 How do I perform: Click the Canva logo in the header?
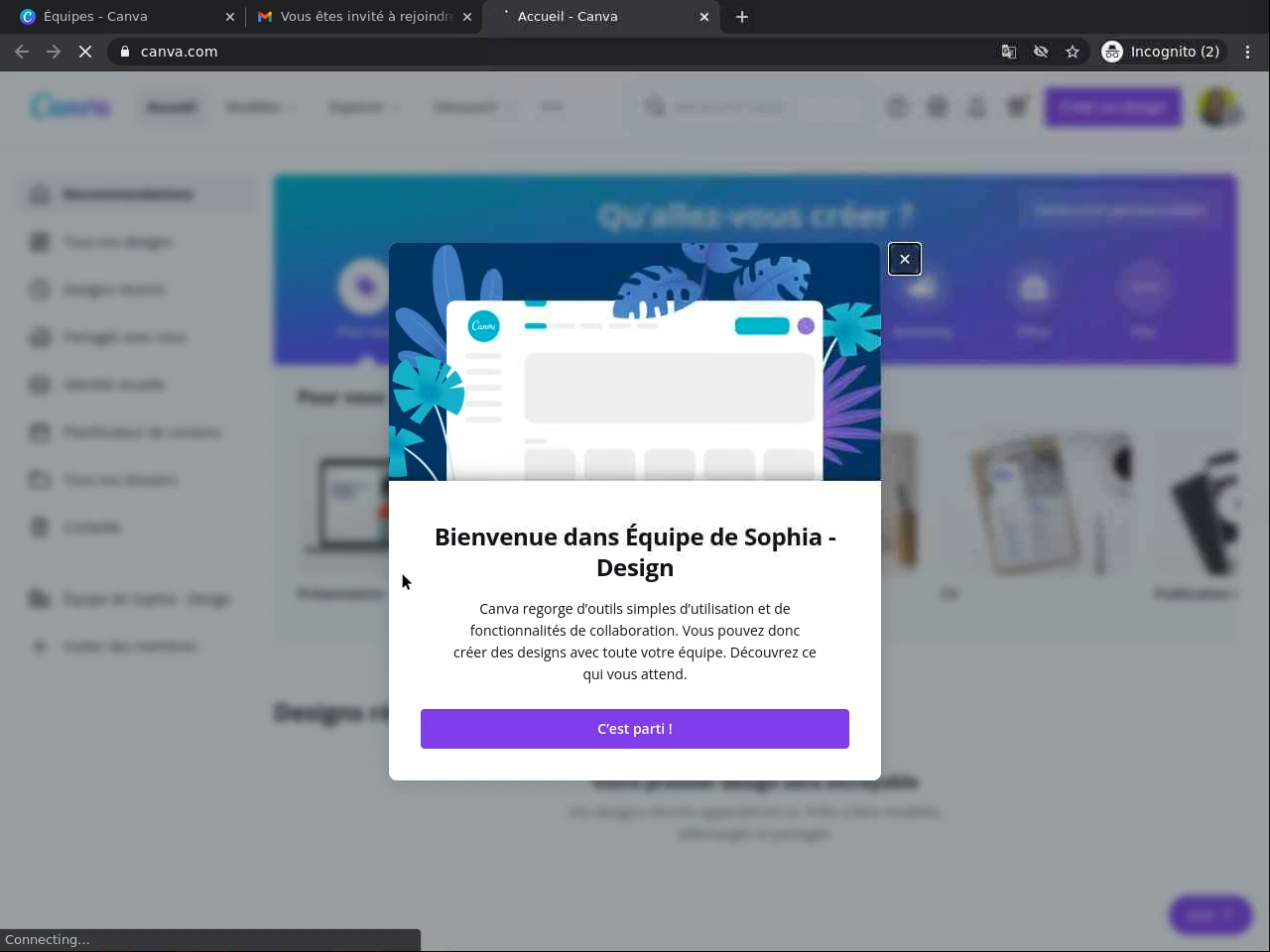tap(70, 106)
